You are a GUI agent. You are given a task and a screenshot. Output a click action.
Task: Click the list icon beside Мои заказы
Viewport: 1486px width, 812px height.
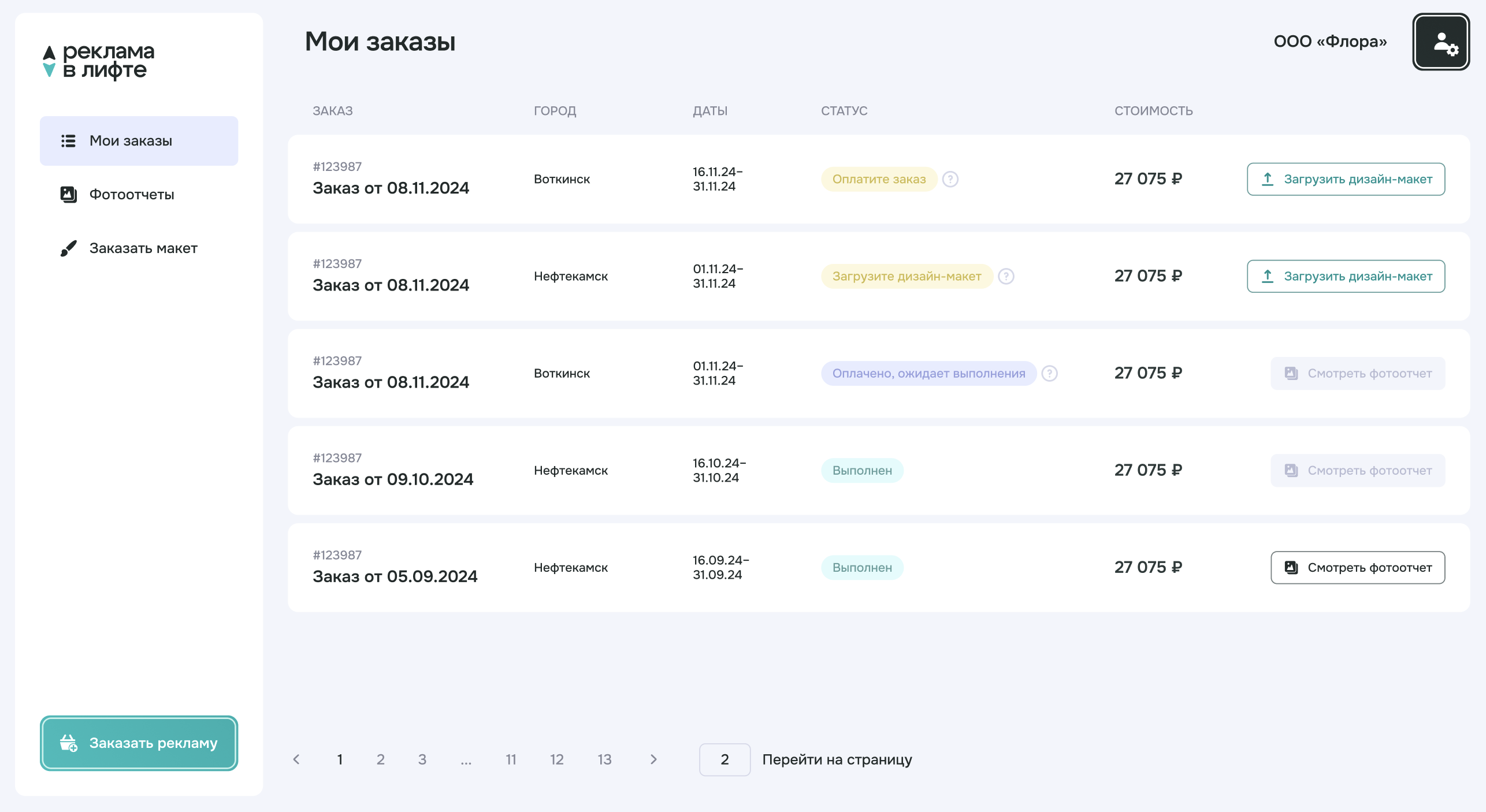click(68, 141)
